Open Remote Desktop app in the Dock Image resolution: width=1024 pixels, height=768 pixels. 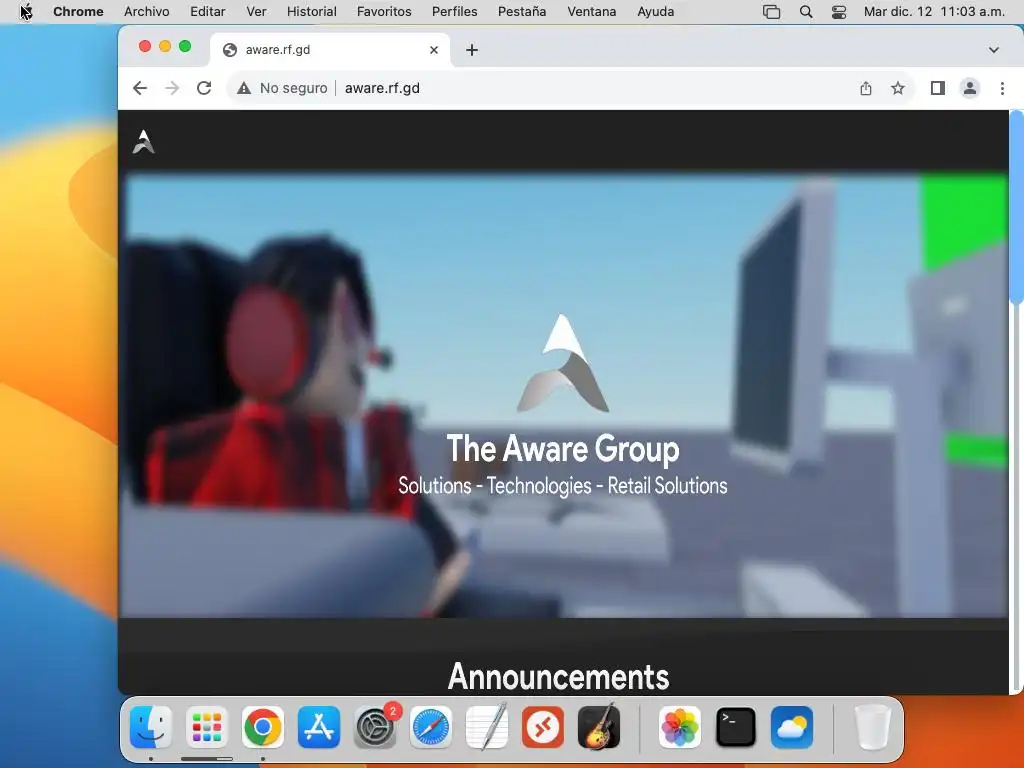543,727
